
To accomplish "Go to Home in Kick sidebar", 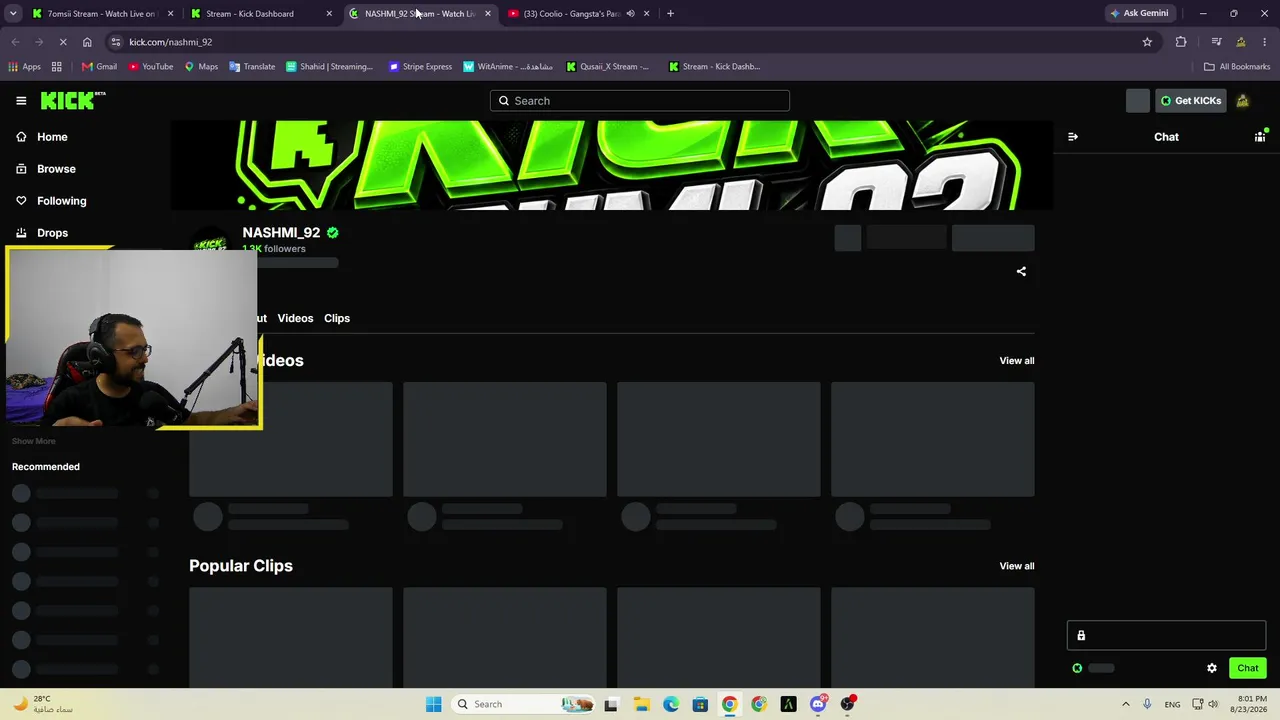I will click(42, 137).
